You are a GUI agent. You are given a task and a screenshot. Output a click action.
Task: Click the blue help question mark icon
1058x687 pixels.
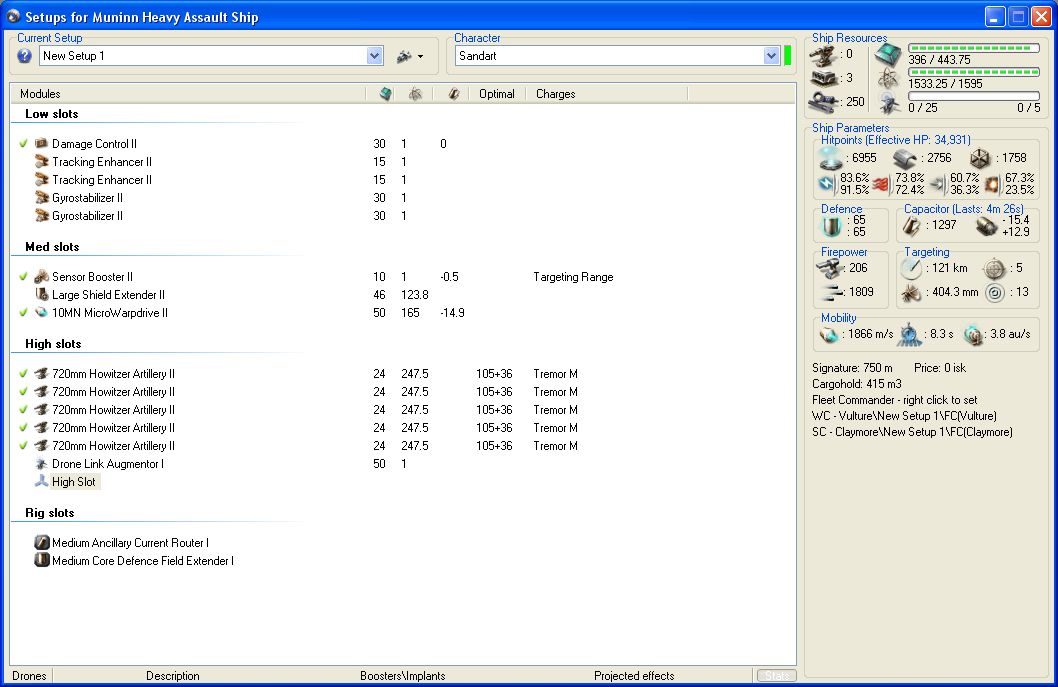click(x=24, y=56)
